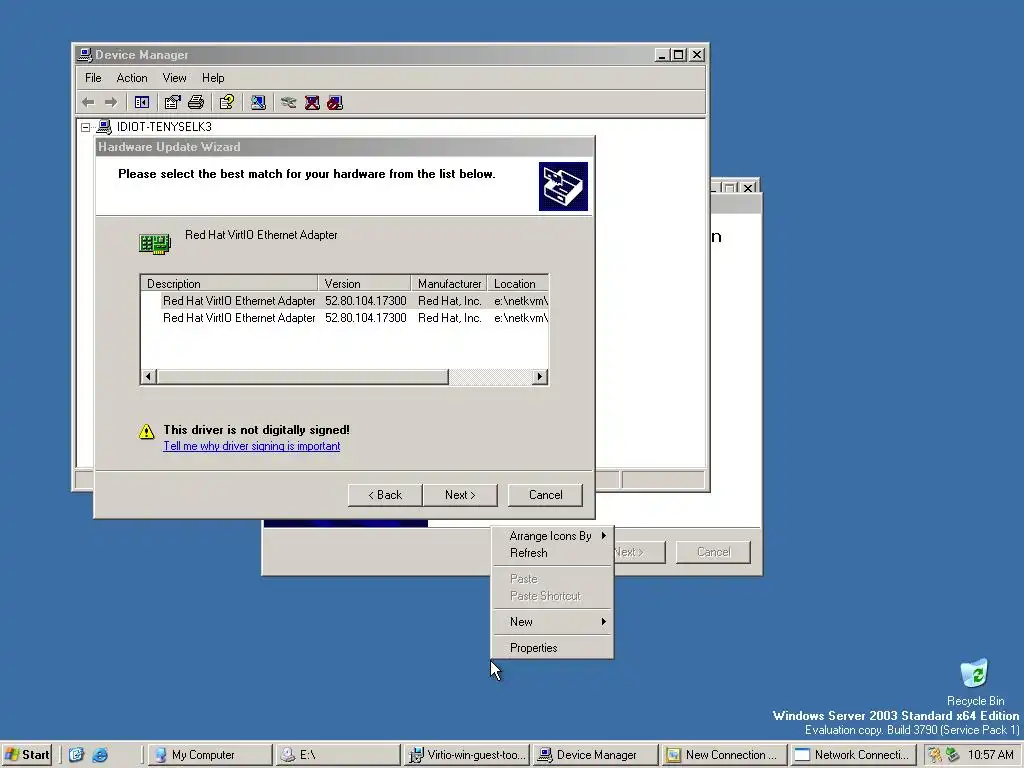Click the Safely Remove Hardware tray icon
The width and height of the screenshot is (1024, 768).
tap(953, 755)
